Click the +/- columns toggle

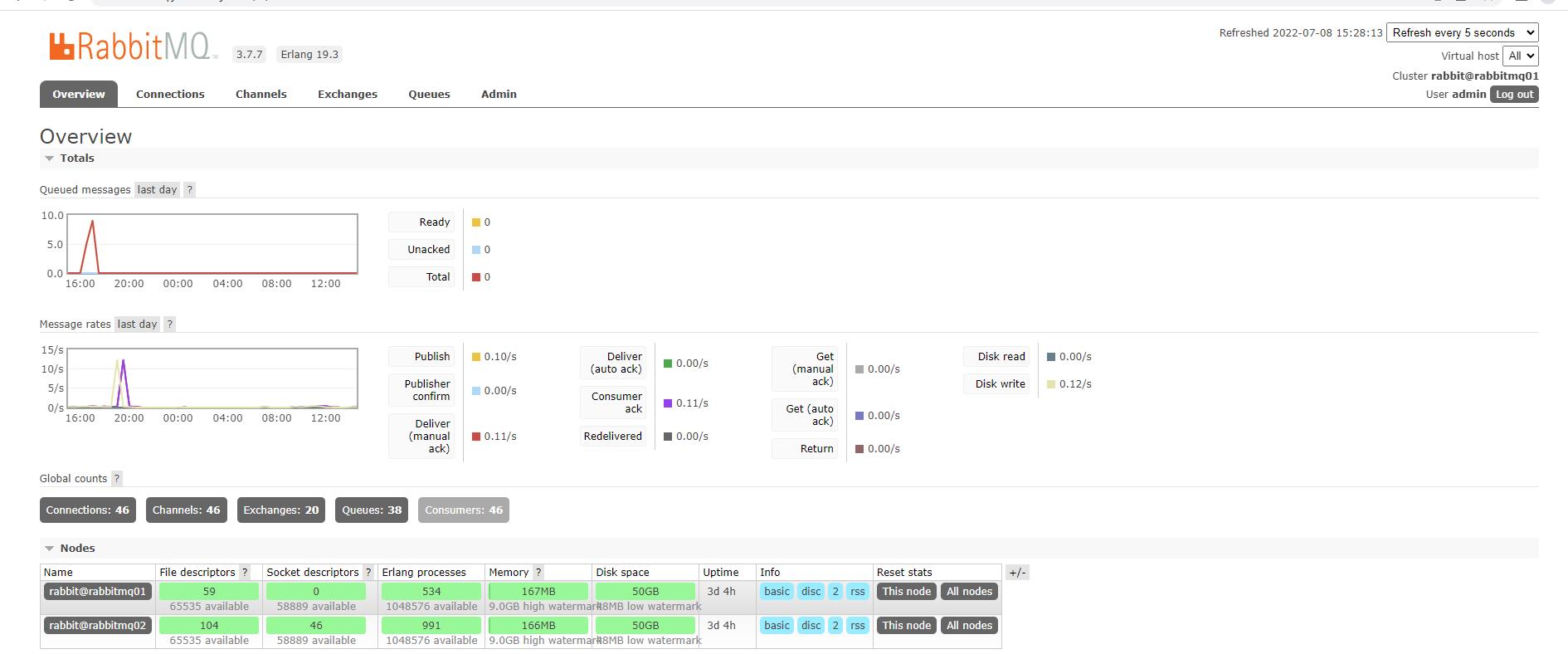click(x=1017, y=572)
